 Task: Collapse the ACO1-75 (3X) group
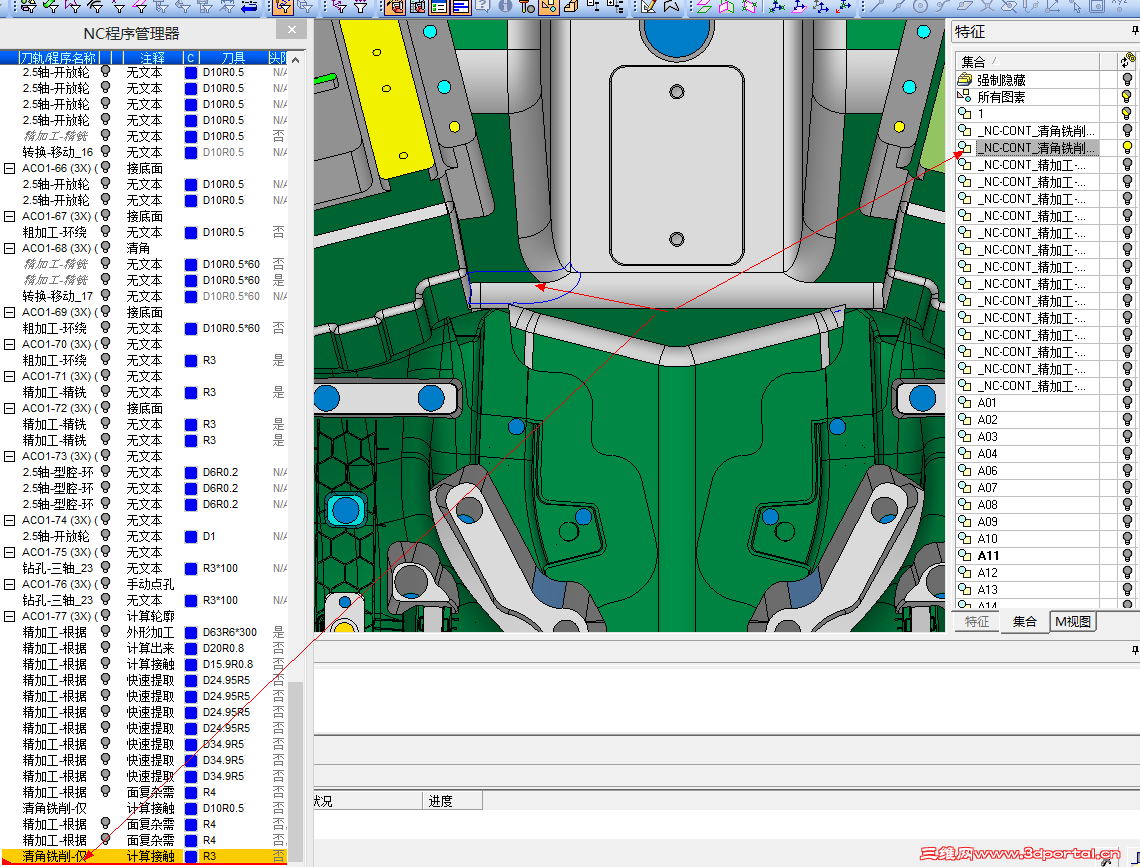(x=9, y=552)
